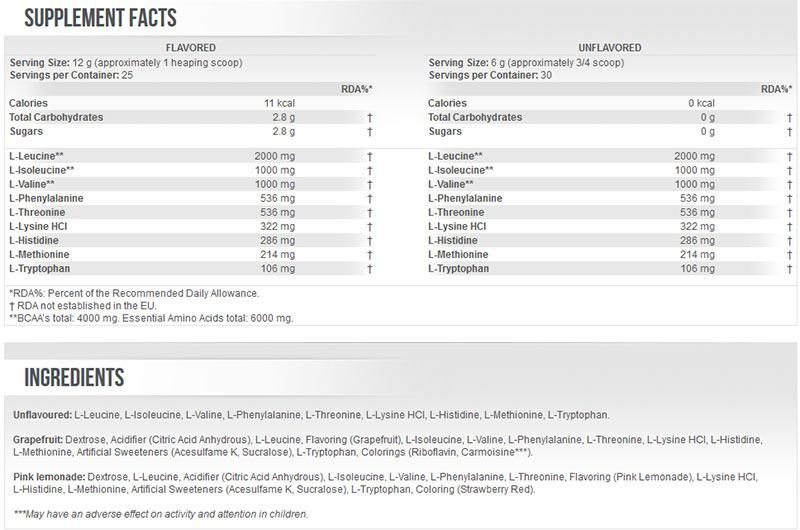Click the '*RDA%: Percent of the Recommended' footnote
800x530 pixels.
[x=134, y=293]
